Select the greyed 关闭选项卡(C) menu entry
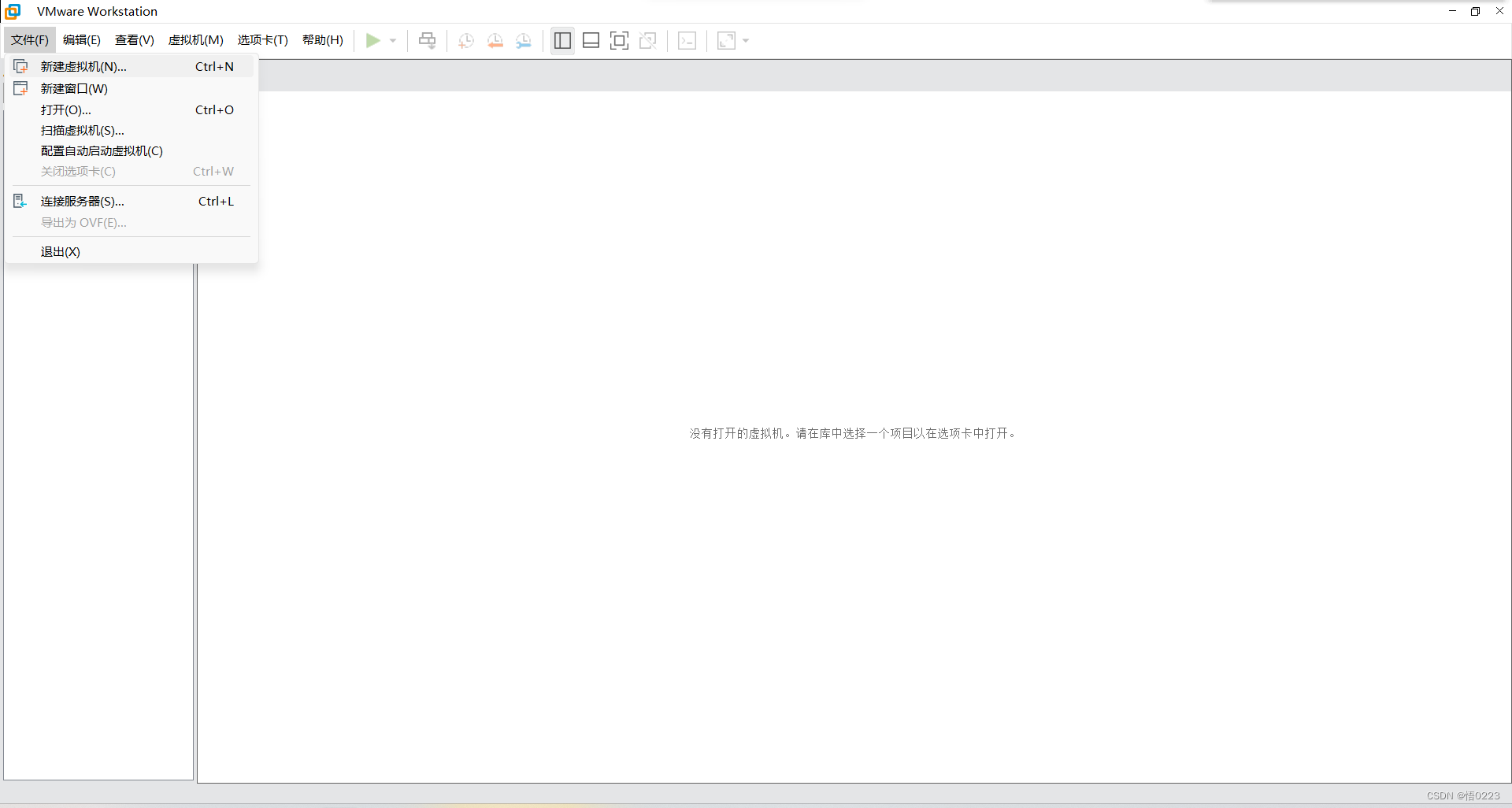 [131, 171]
